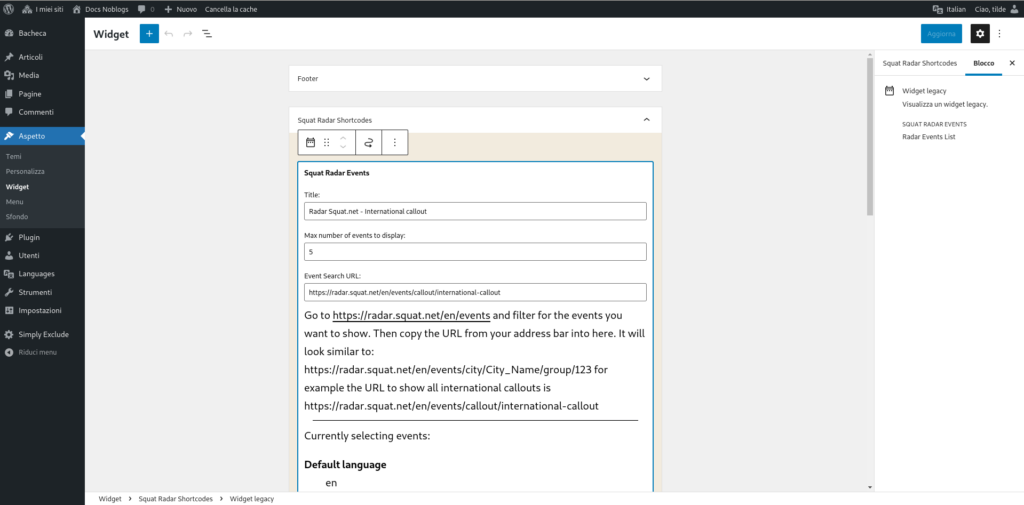Move block up with the arrow
Viewport: 1024px width, 505px height.
[343, 137]
